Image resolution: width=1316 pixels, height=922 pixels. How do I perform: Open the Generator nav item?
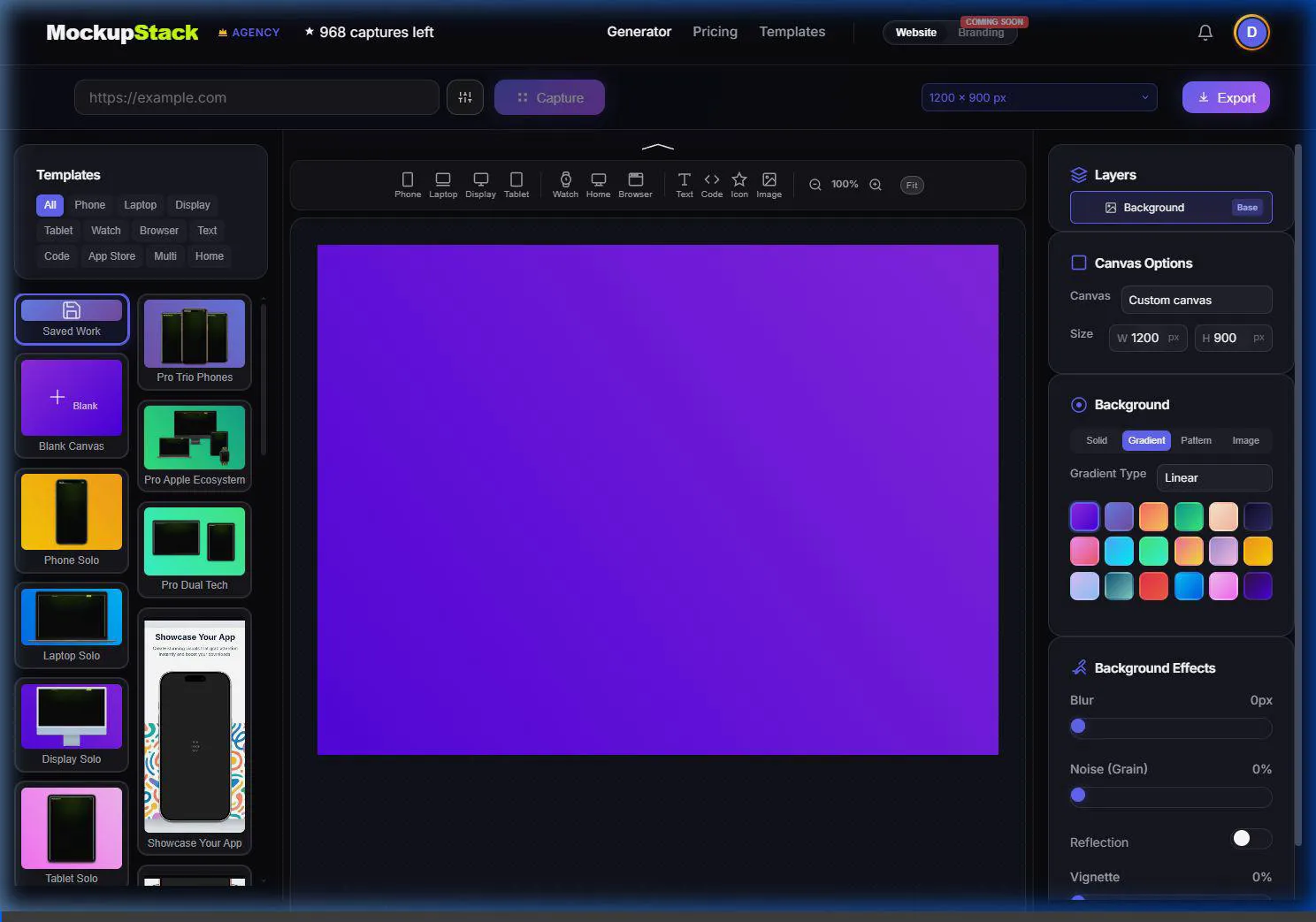coord(639,32)
